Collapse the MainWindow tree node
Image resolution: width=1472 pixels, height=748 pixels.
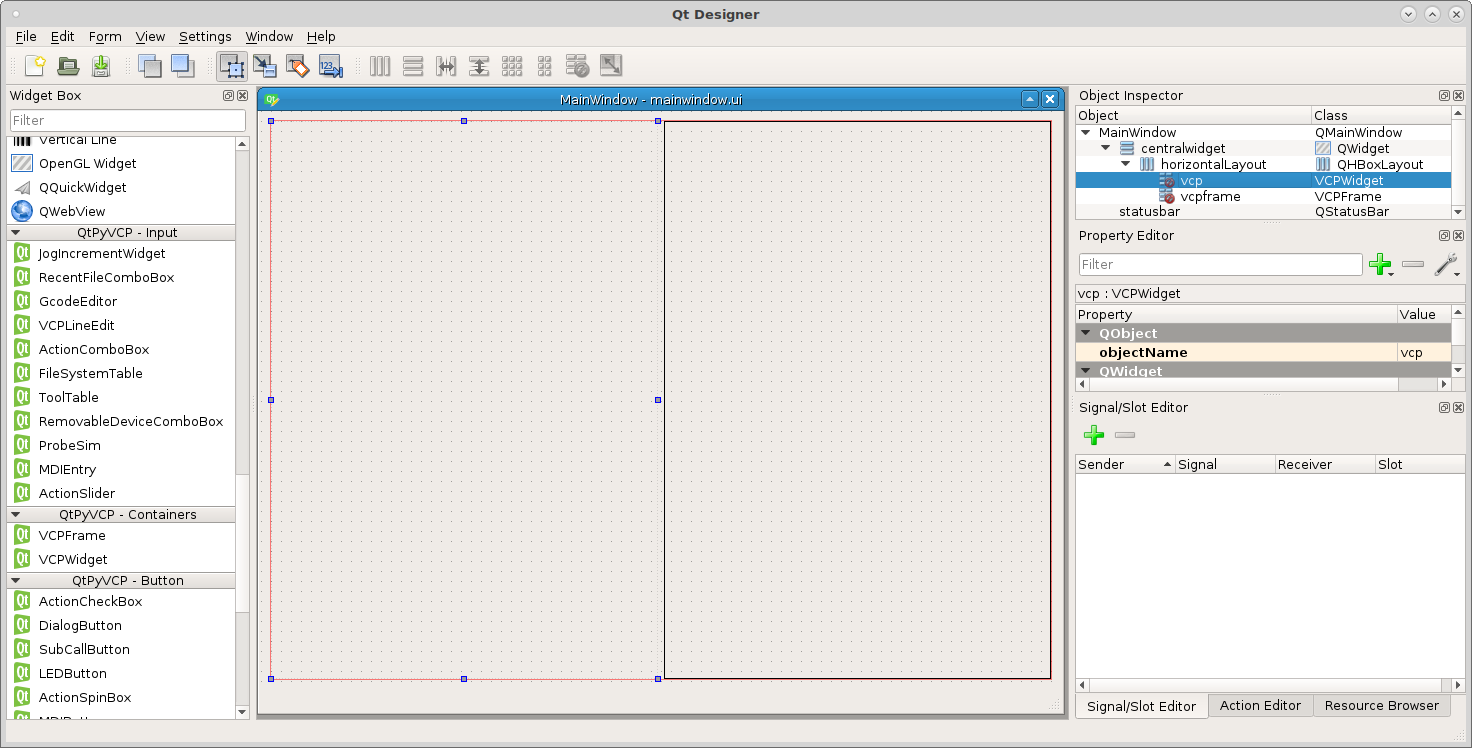[x=1086, y=132]
